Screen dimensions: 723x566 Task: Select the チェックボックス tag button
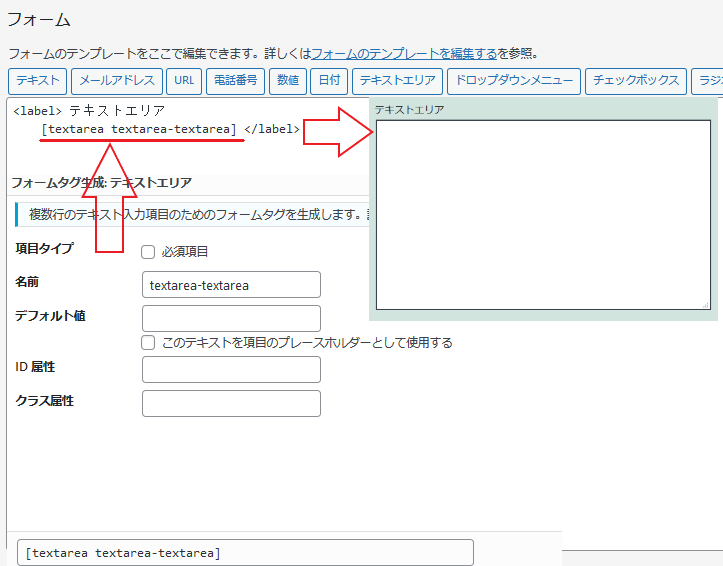pyautogui.click(x=636, y=81)
